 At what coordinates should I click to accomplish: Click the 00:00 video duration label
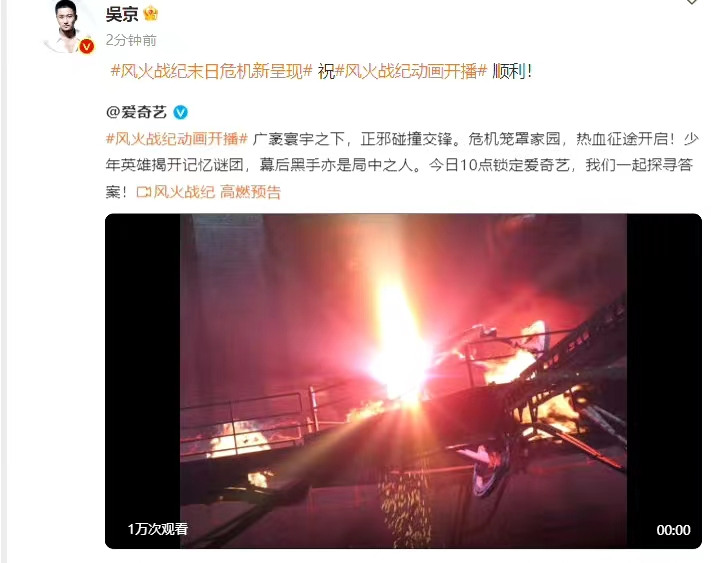pyautogui.click(x=673, y=530)
